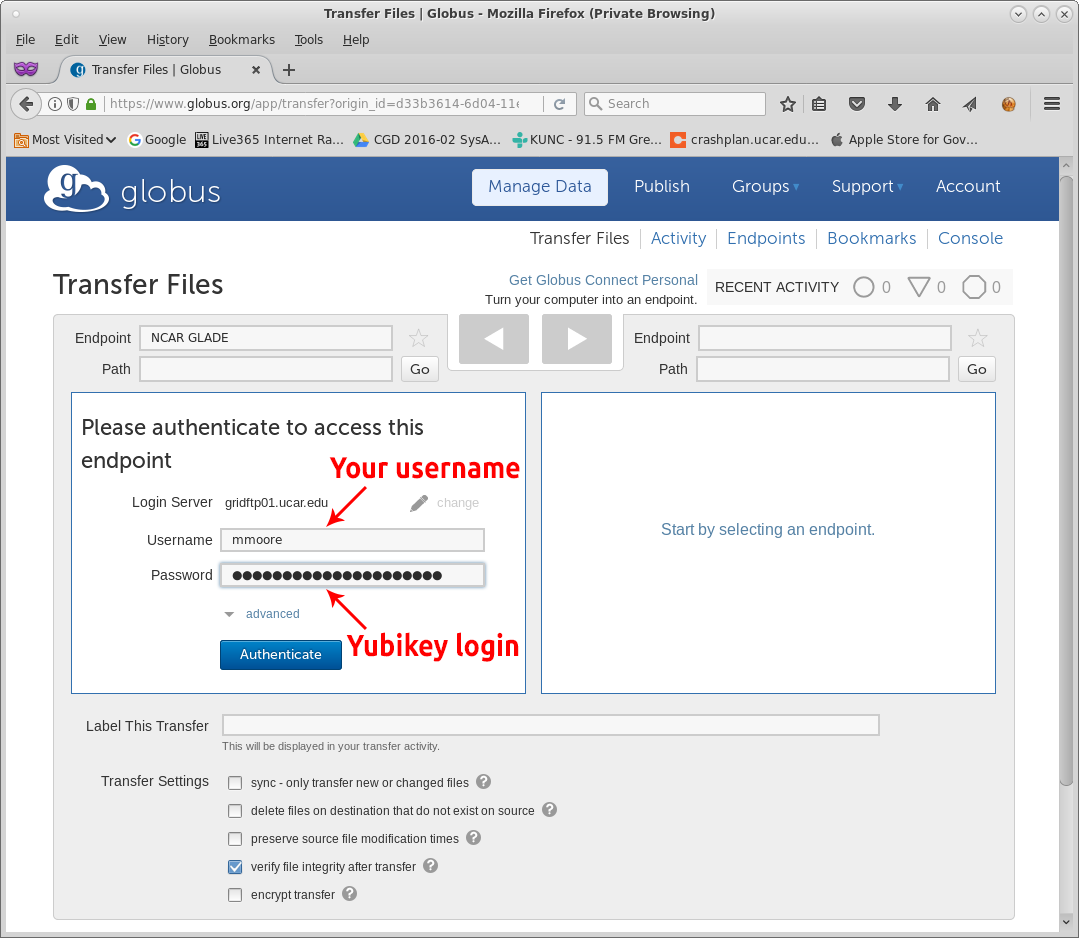This screenshot has height=938, width=1079.
Task: Open the Support dropdown menu
Action: click(x=867, y=186)
